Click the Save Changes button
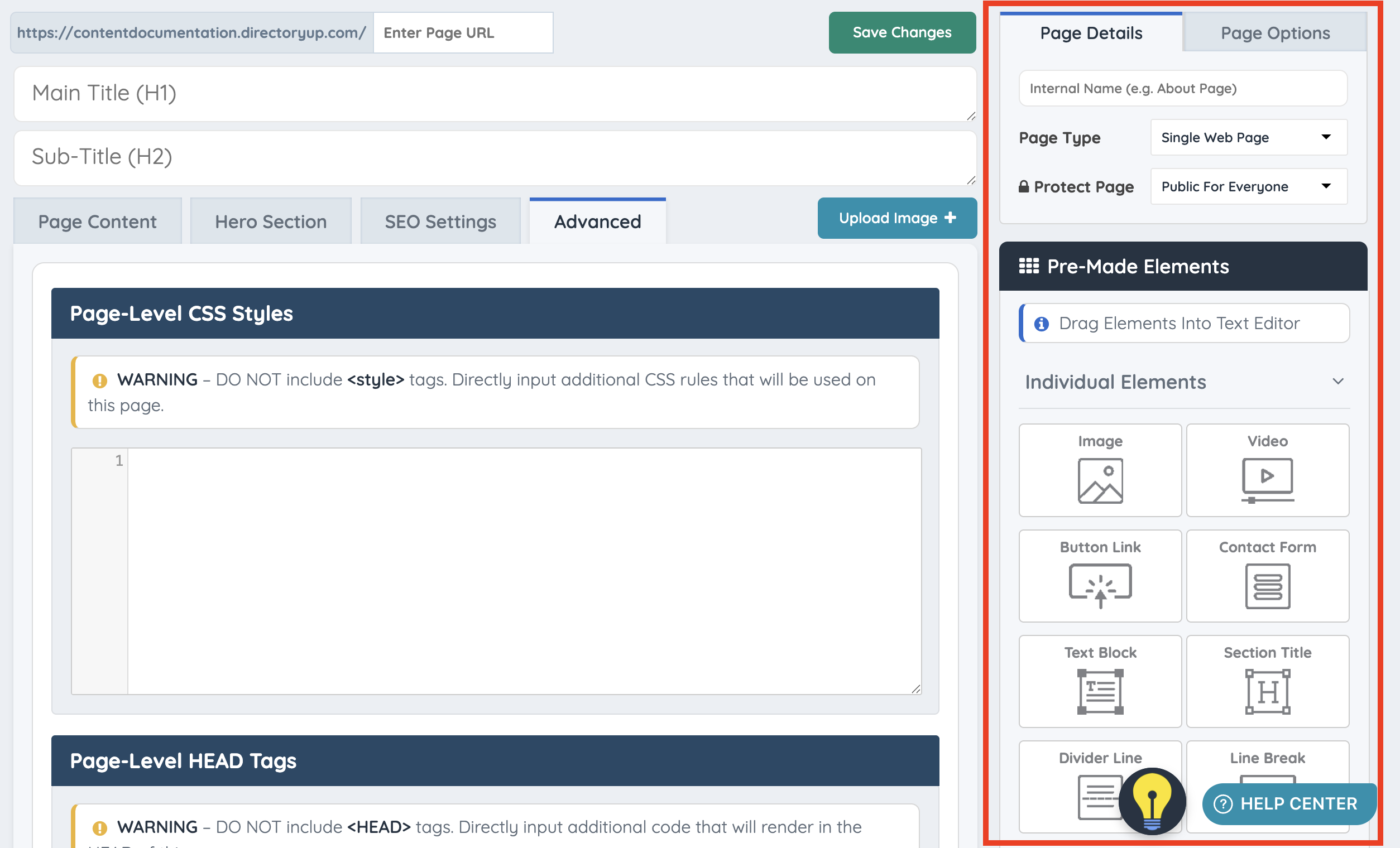Image resolution: width=1400 pixels, height=848 pixels. point(901,32)
